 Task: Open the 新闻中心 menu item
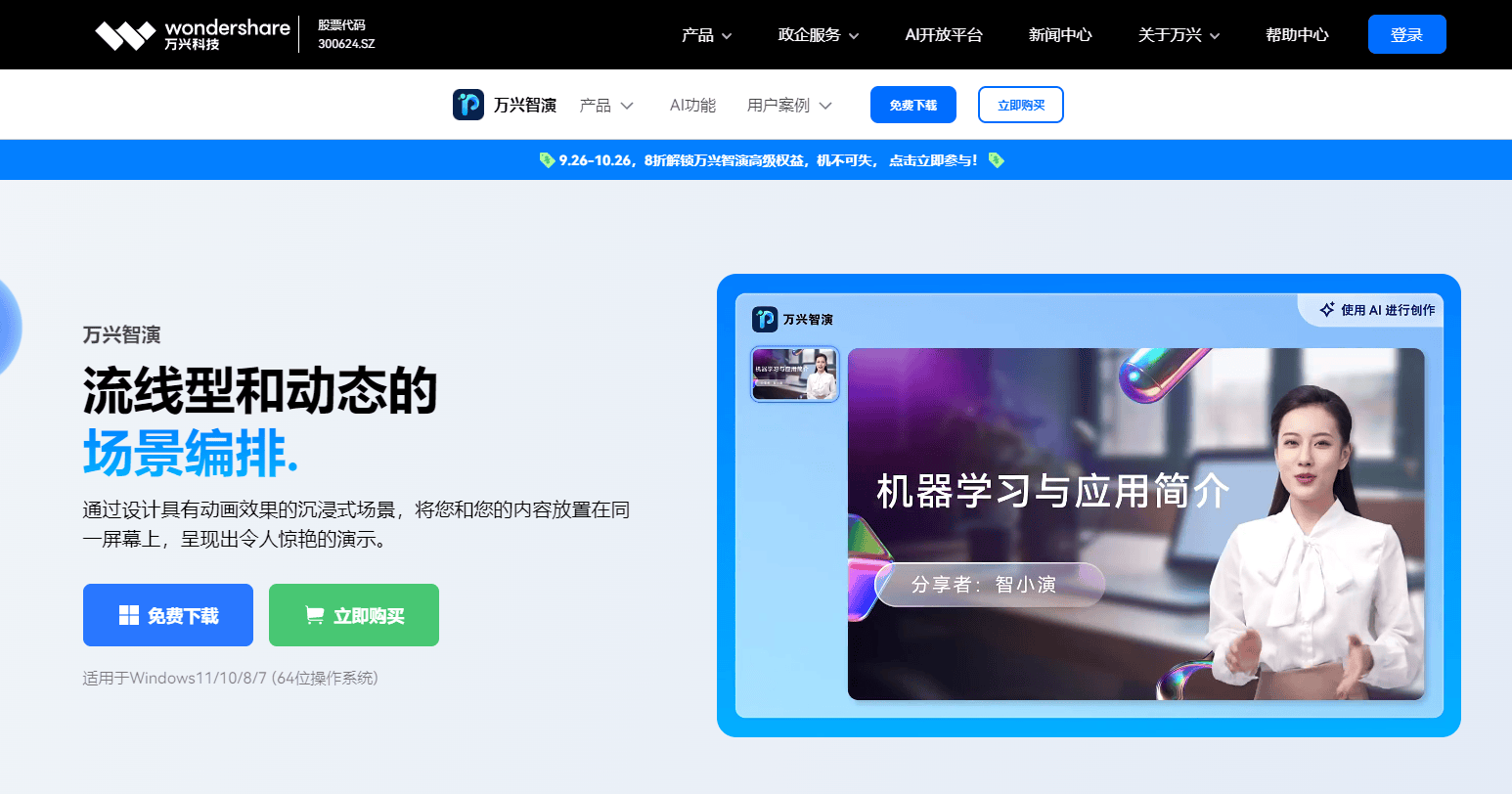point(1060,33)
